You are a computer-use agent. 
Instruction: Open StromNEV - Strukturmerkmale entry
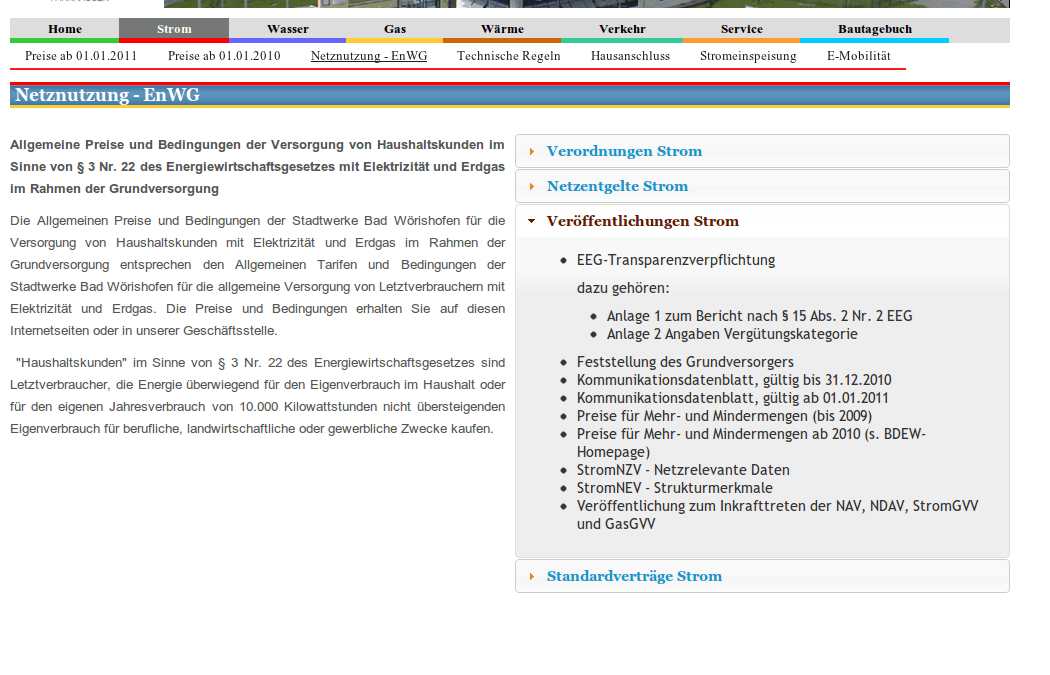tap(675, 488)
